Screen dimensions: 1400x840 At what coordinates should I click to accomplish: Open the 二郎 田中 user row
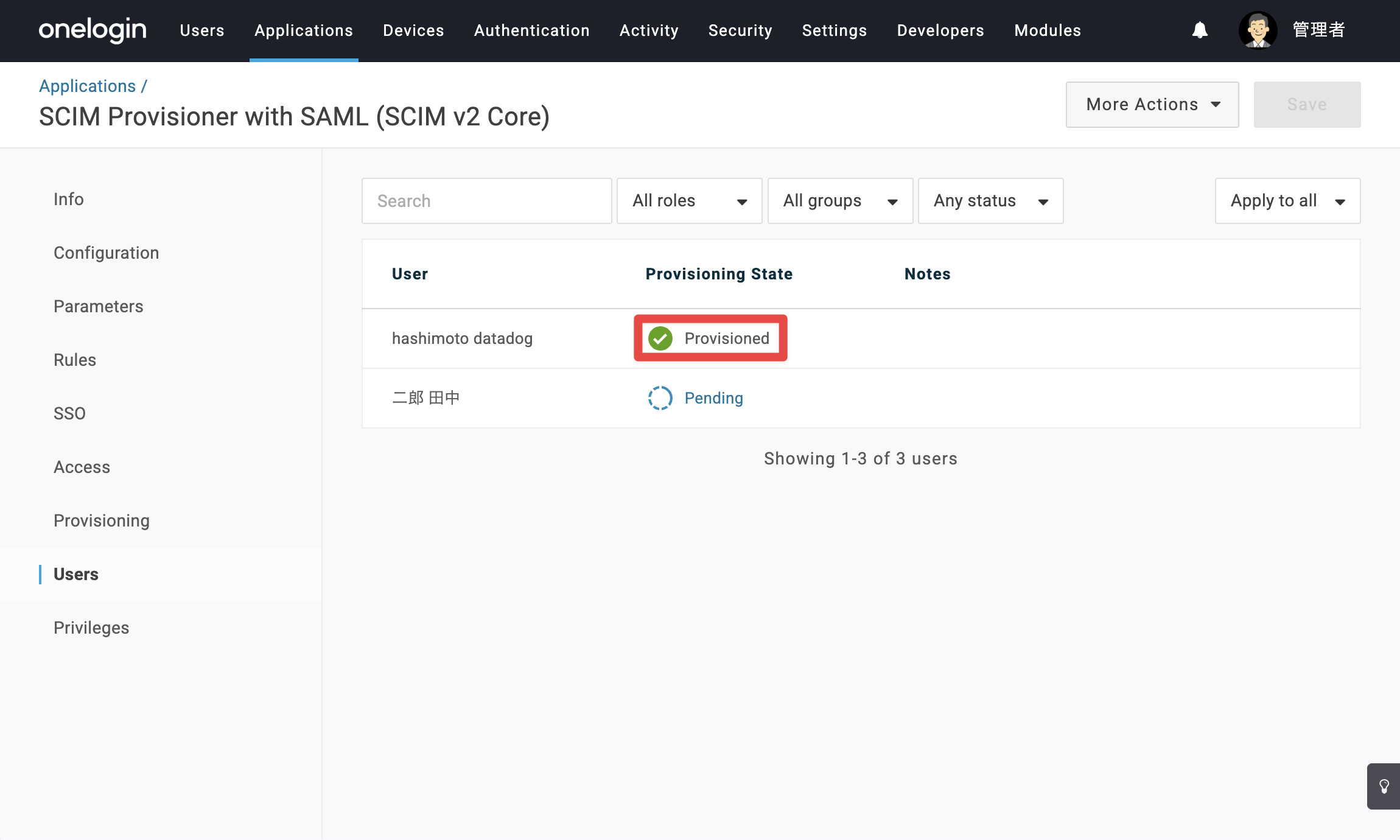[861, 398]
